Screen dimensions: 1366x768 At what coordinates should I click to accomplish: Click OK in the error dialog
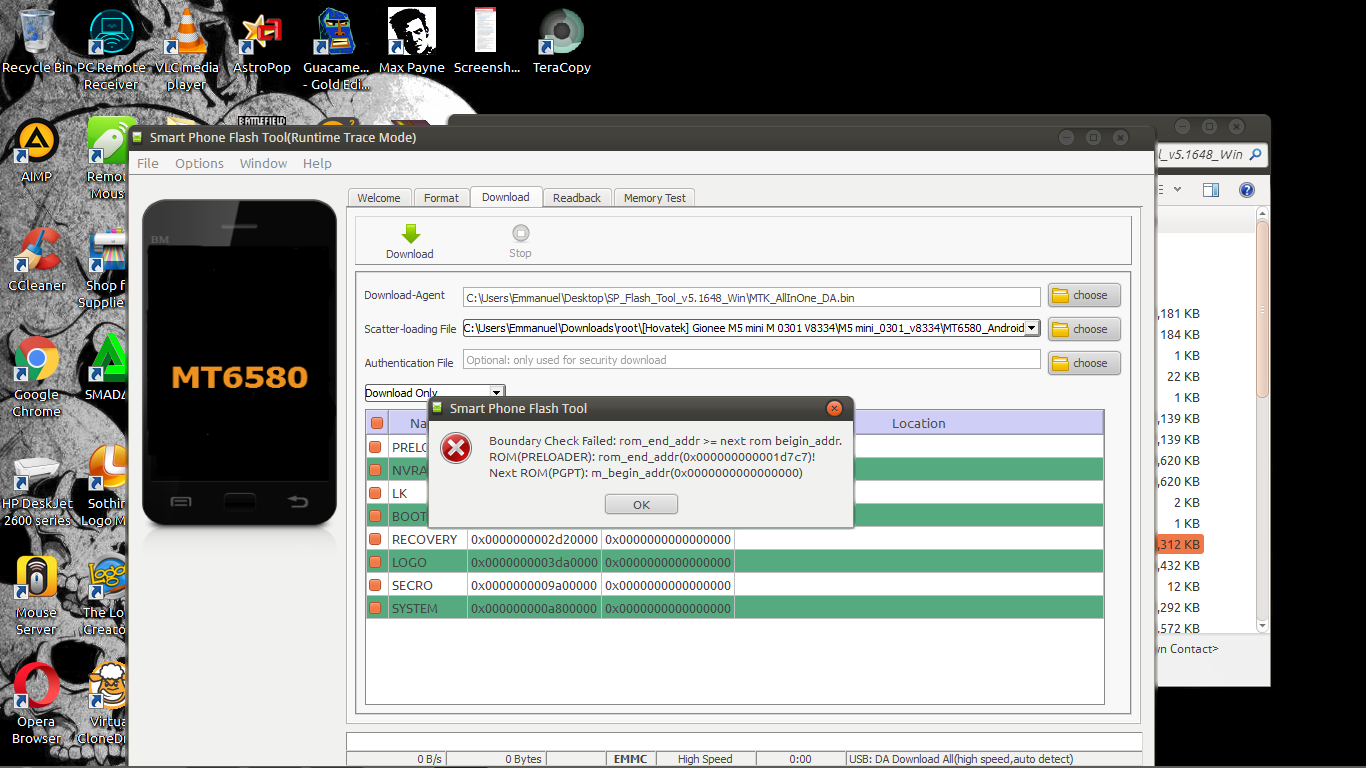pos(642,505)
